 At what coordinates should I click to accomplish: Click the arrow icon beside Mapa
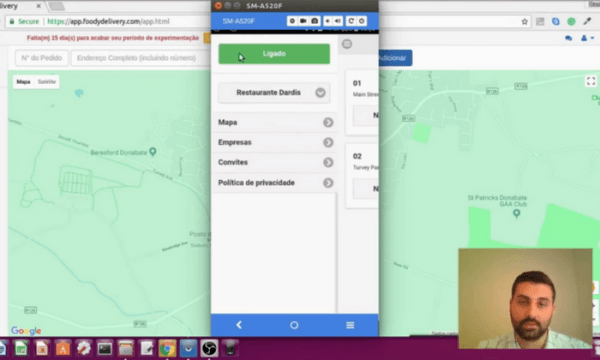328,122
